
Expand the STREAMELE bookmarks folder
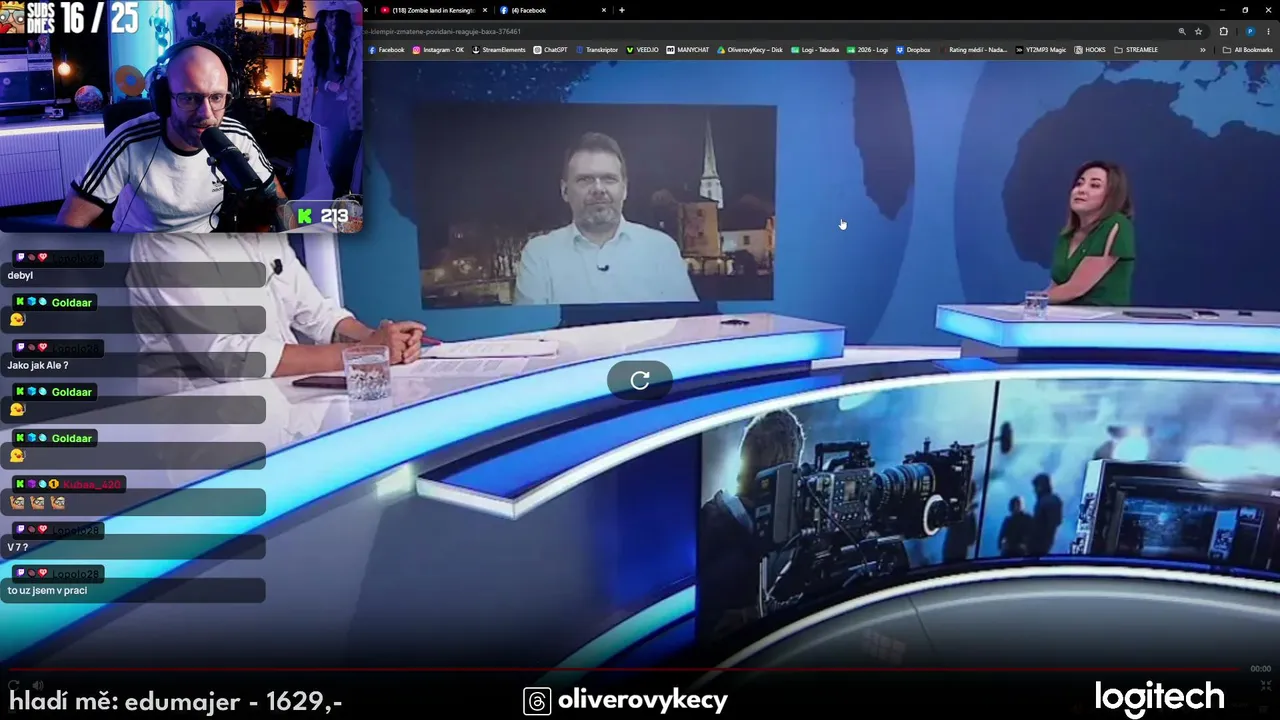pyautogui.click(x=1136, y=50)
